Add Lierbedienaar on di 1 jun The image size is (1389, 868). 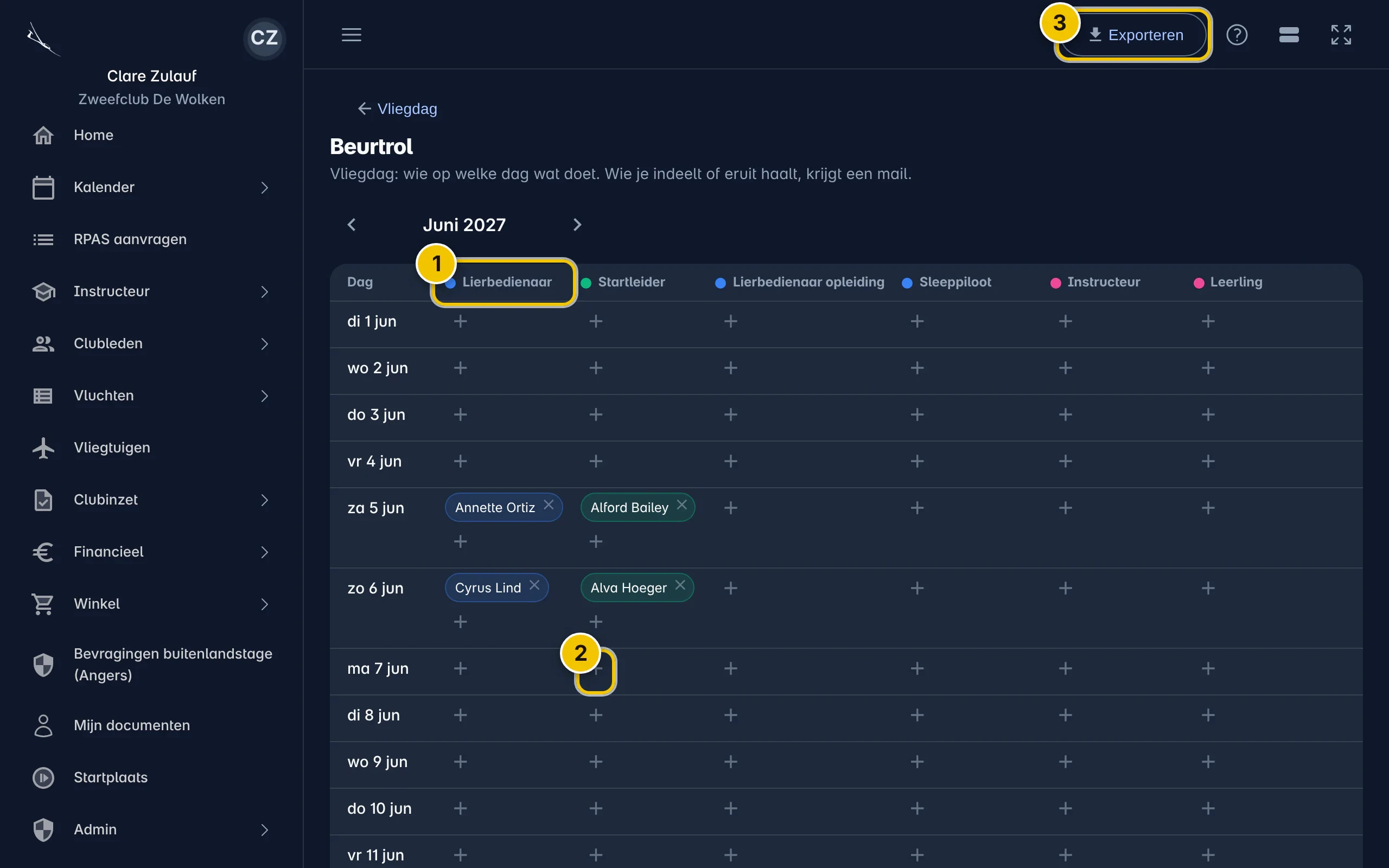click(x=460, y=321)
